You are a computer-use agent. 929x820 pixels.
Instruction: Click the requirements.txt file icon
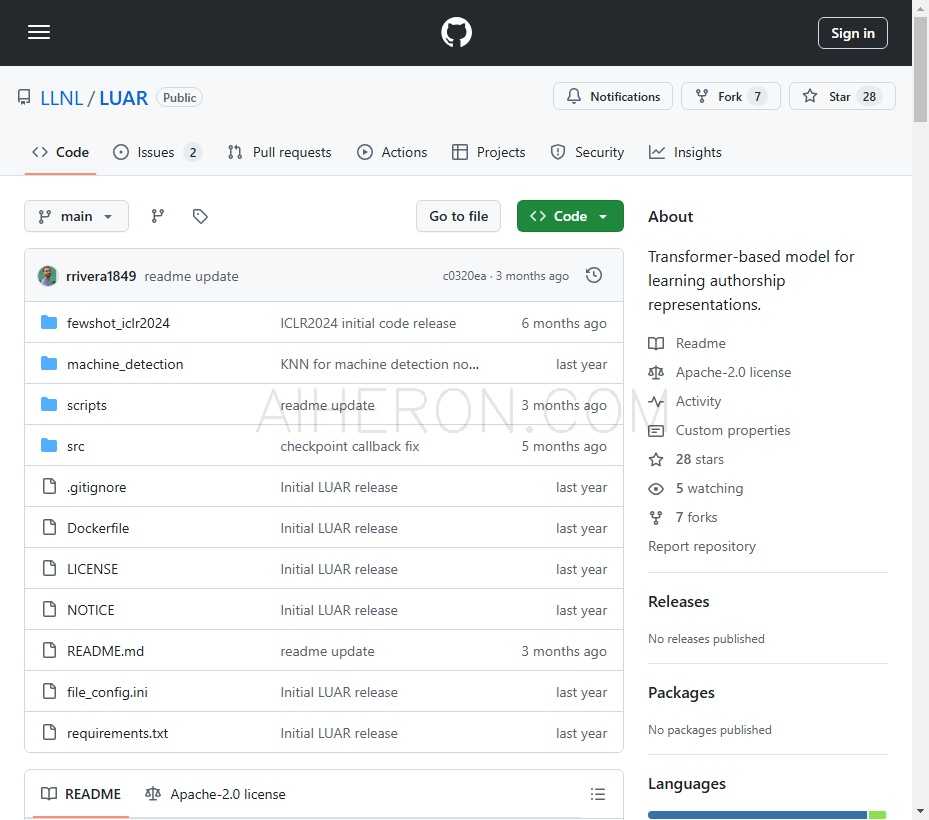click(50, 732)
